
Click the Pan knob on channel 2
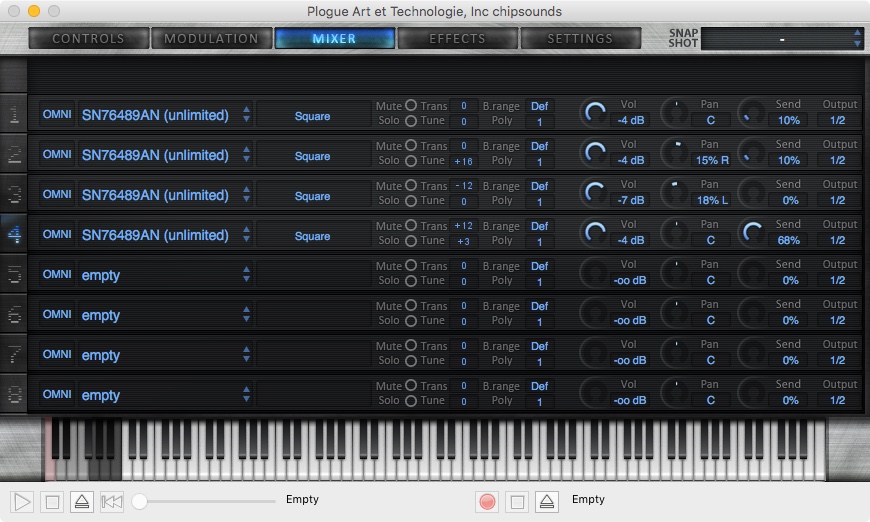tap(677, 153)
